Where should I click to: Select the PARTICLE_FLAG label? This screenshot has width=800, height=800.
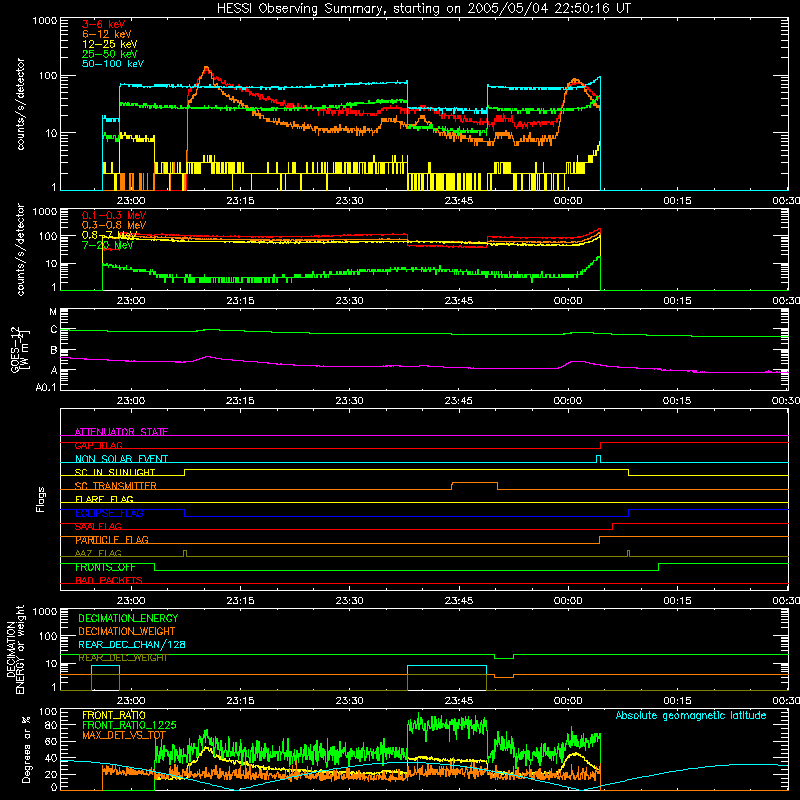[112, 540]
